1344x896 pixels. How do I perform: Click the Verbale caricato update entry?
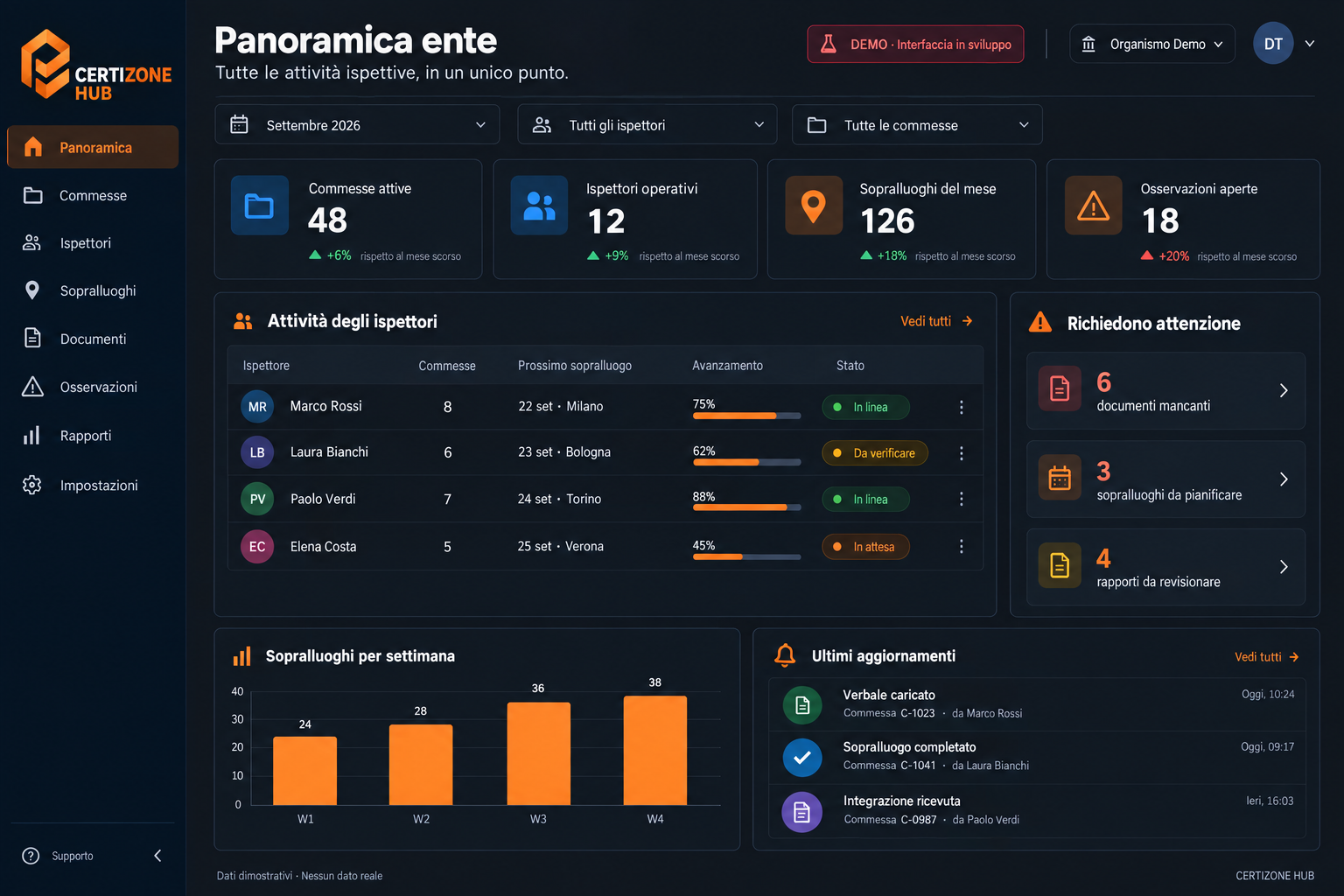[1038, 704]
